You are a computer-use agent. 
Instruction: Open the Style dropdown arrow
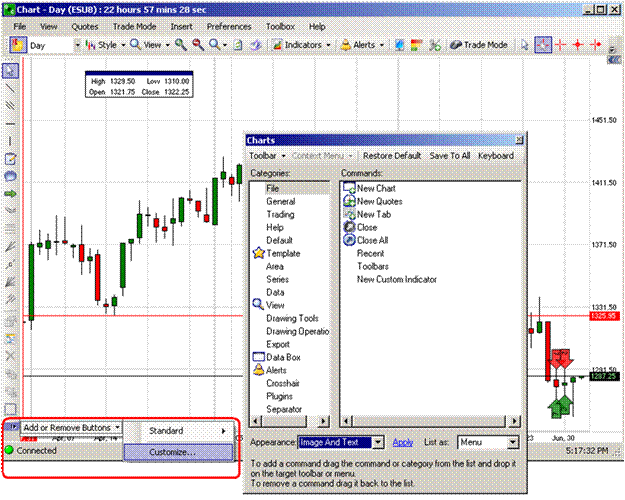click(123, 45)
